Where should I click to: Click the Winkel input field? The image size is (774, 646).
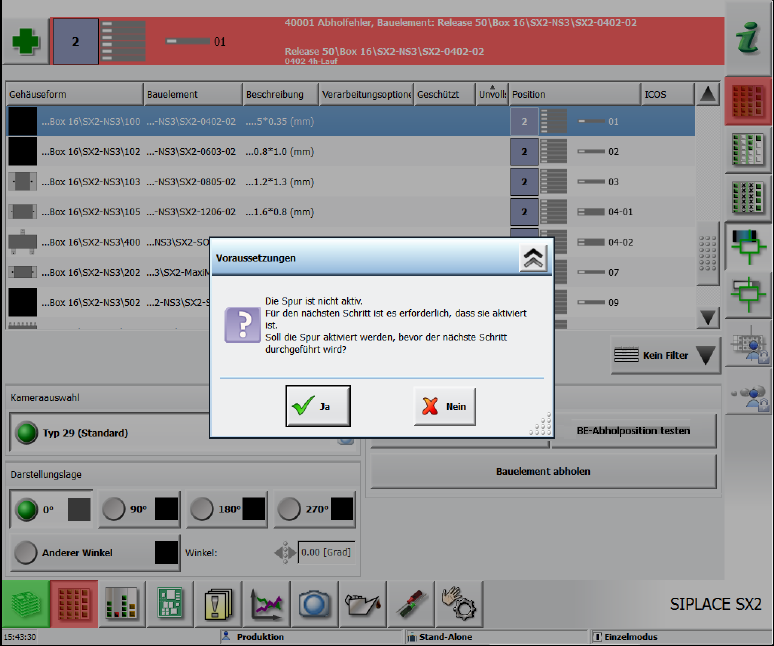(326, 552)
